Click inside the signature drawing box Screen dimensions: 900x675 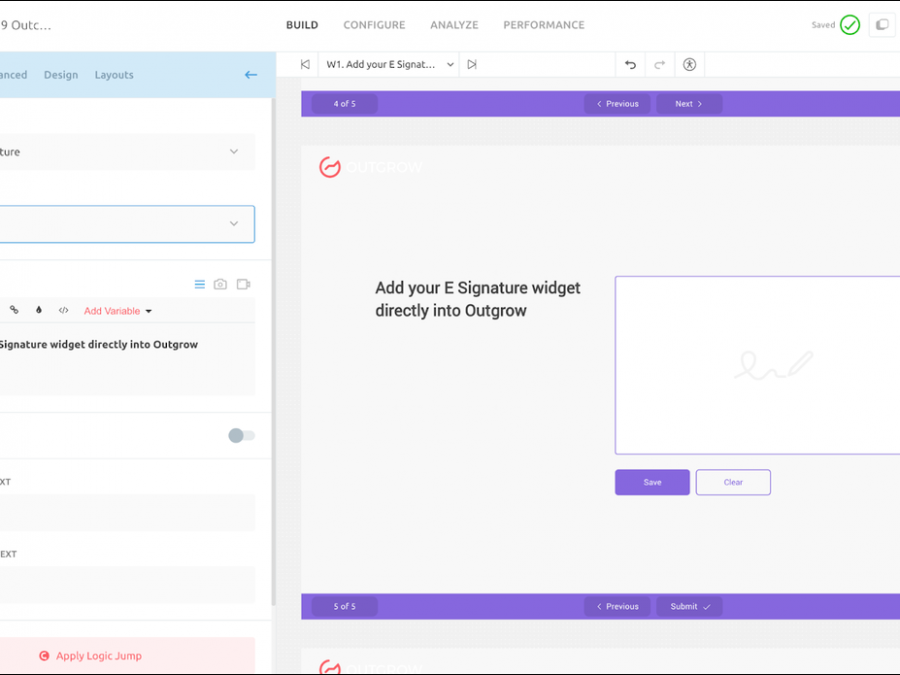click(x=757, y=365)
